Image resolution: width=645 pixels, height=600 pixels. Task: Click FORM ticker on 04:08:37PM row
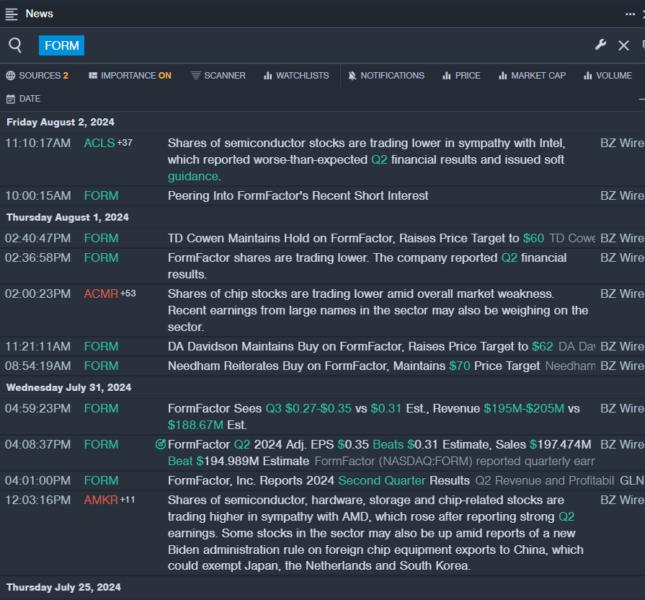point(101,445)
